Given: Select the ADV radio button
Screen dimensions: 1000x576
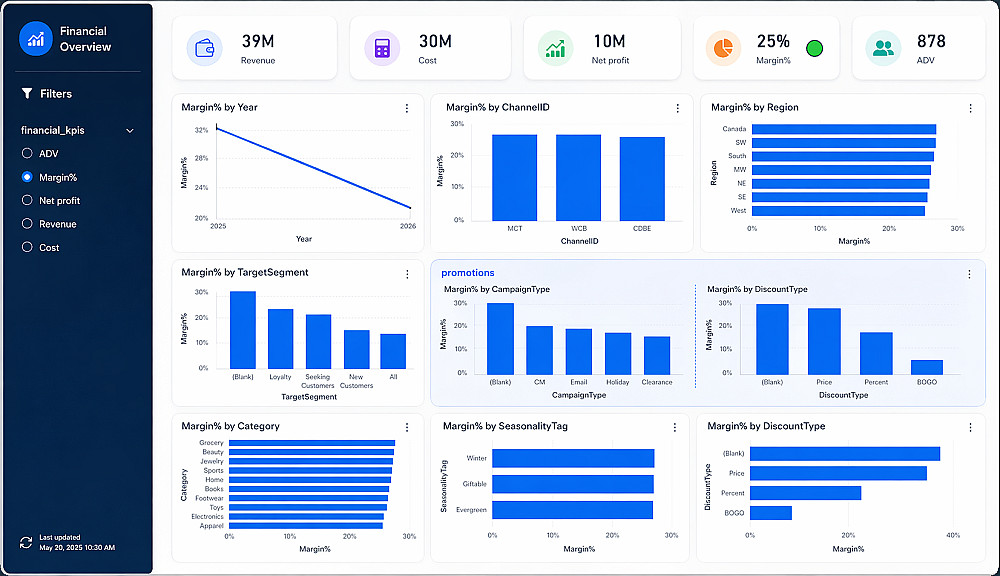Looking at the screenshot, I should click(27, 153).
